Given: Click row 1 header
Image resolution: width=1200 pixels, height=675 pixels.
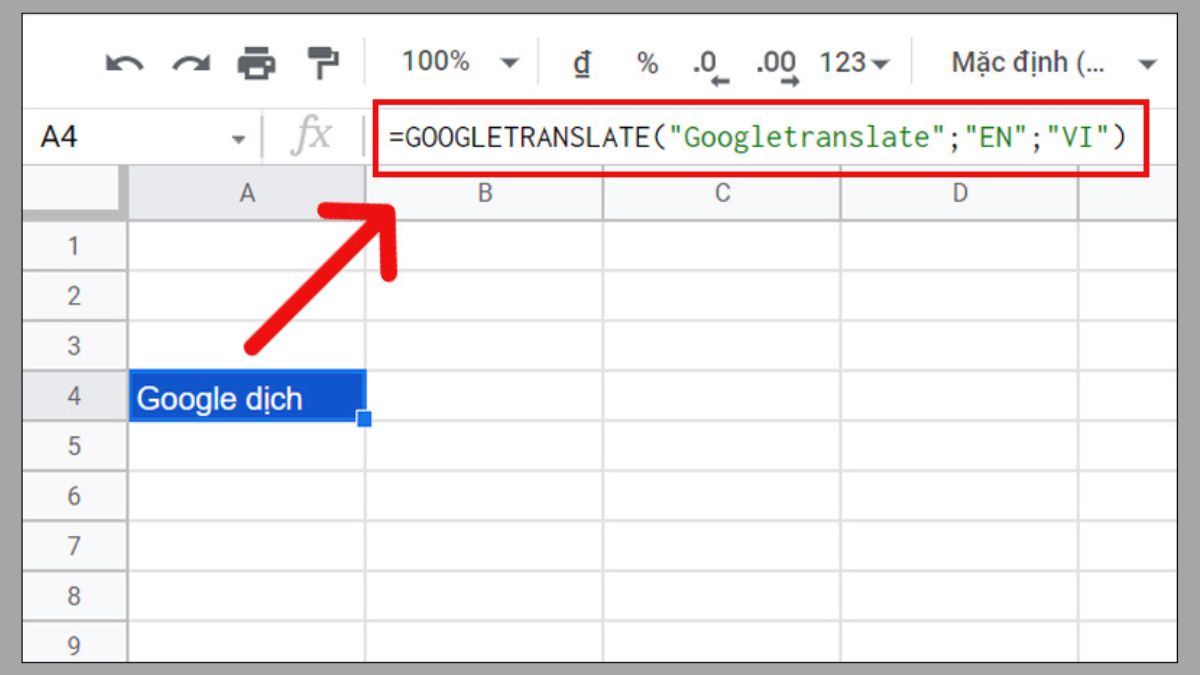Looking at the screenshot, I should (74, 245).
